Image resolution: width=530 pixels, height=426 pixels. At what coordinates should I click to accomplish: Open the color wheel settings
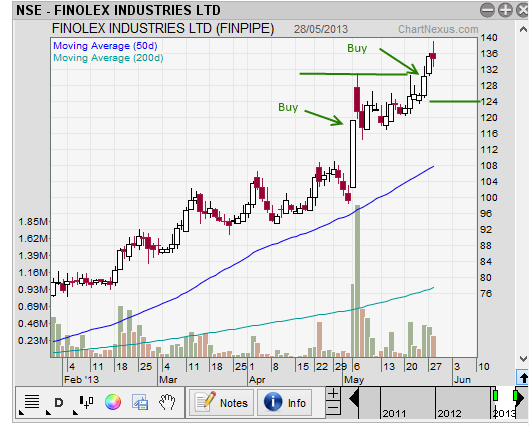pos(113,402)
